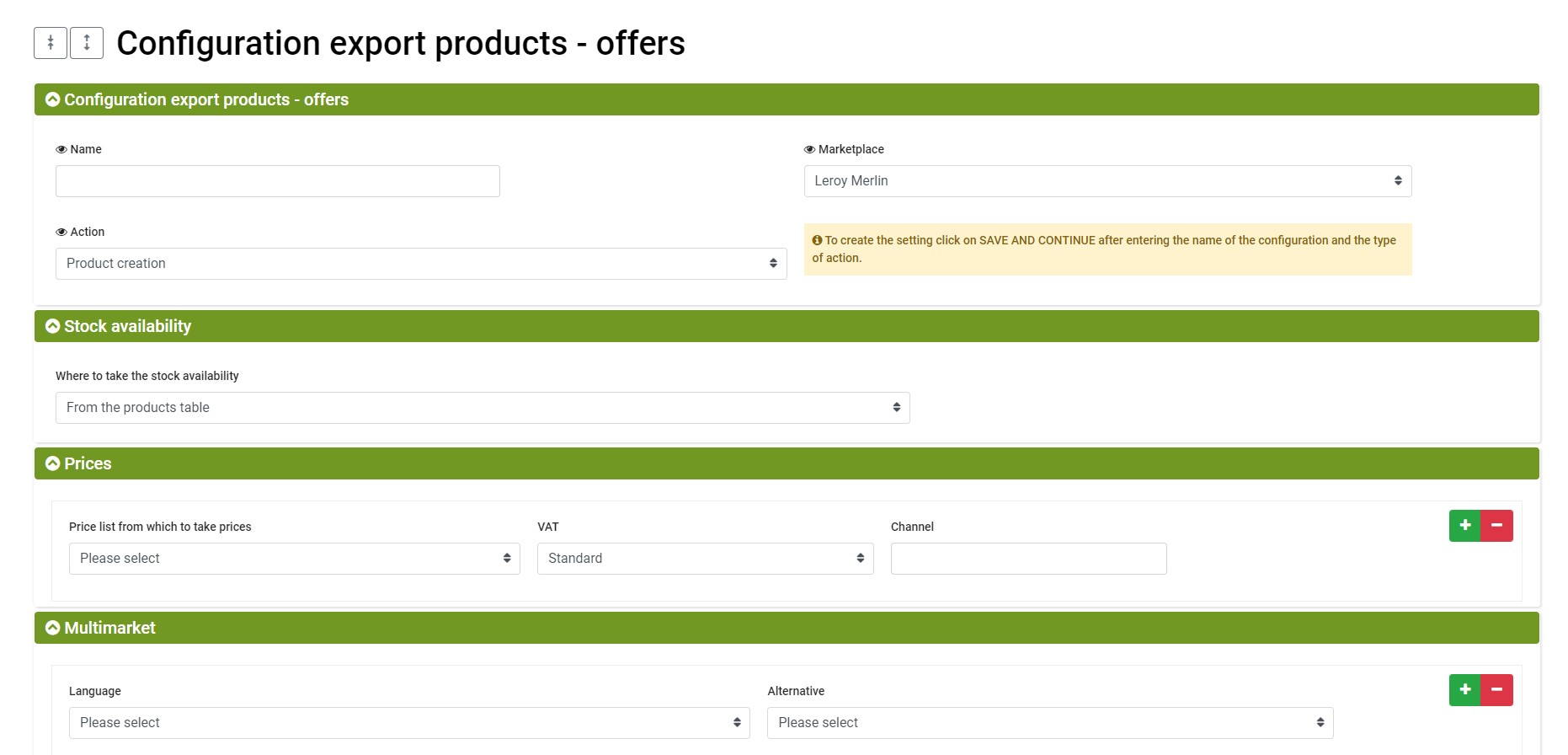This screenshot has height=755, width=1568.
Task: Click the collapse all sections icon button
Action: click(51, 43)
